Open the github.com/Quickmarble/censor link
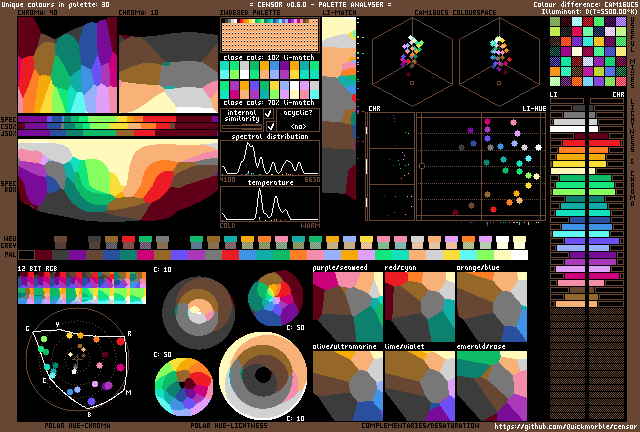The height and width of the screenshot is (432, 640). point(564,426)
